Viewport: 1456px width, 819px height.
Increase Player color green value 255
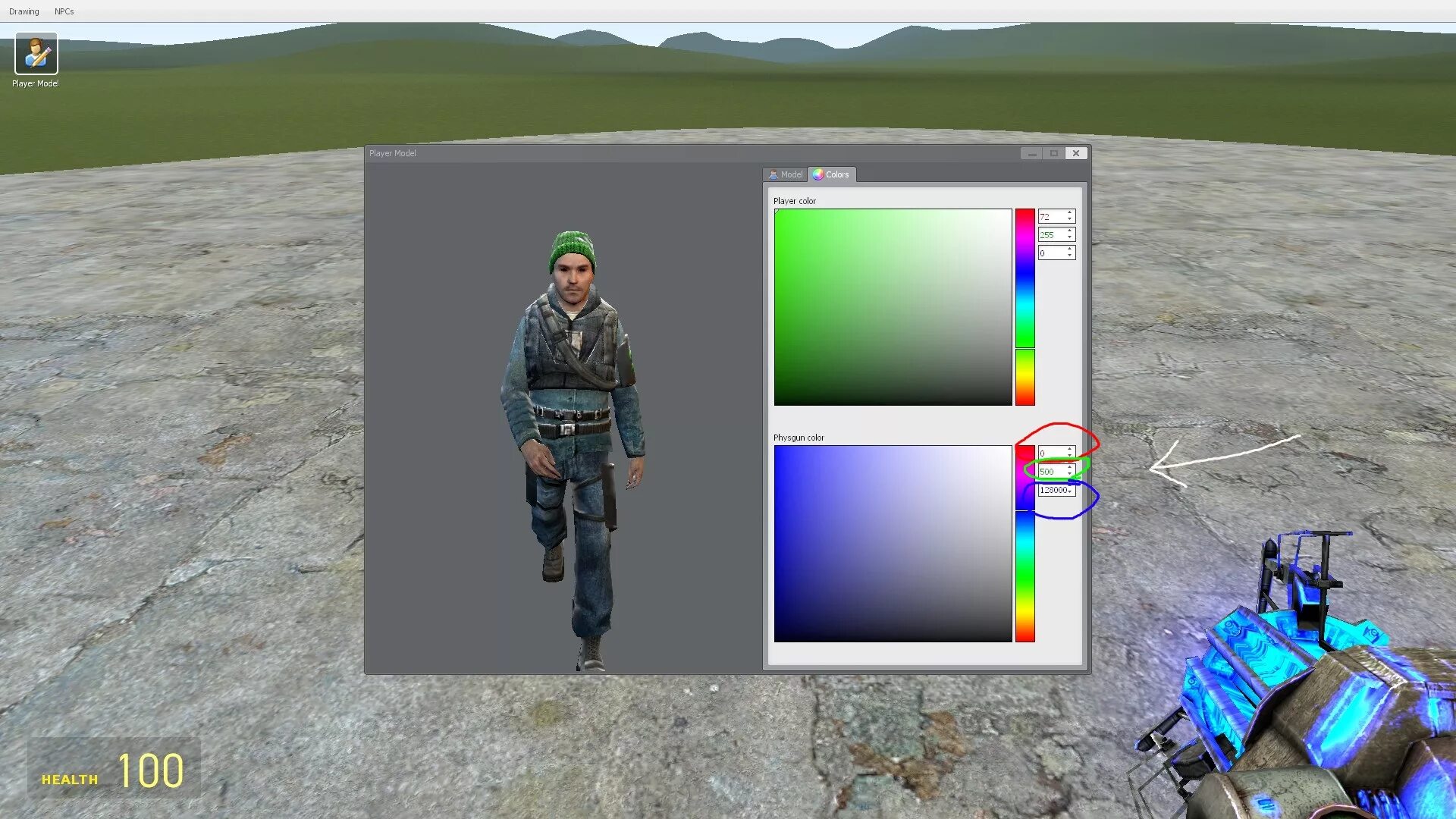(1070, 231)
